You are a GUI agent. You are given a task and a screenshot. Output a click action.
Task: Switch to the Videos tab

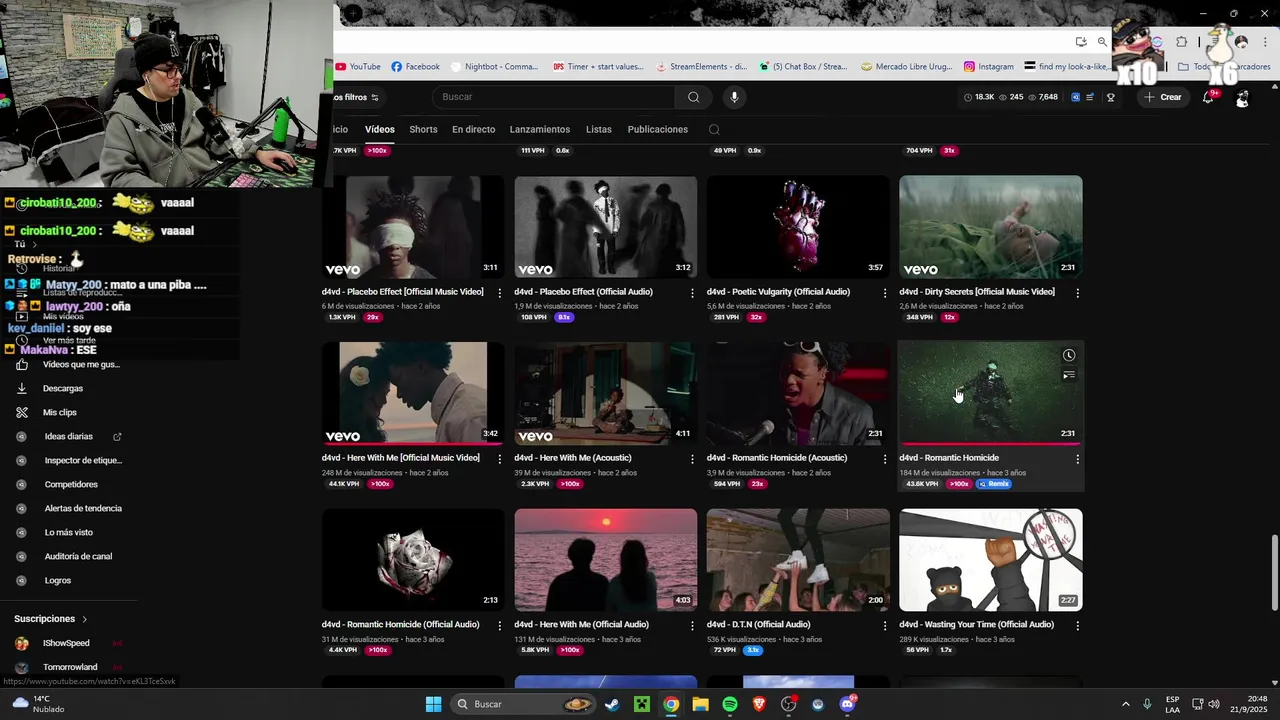tap(380, 129)
